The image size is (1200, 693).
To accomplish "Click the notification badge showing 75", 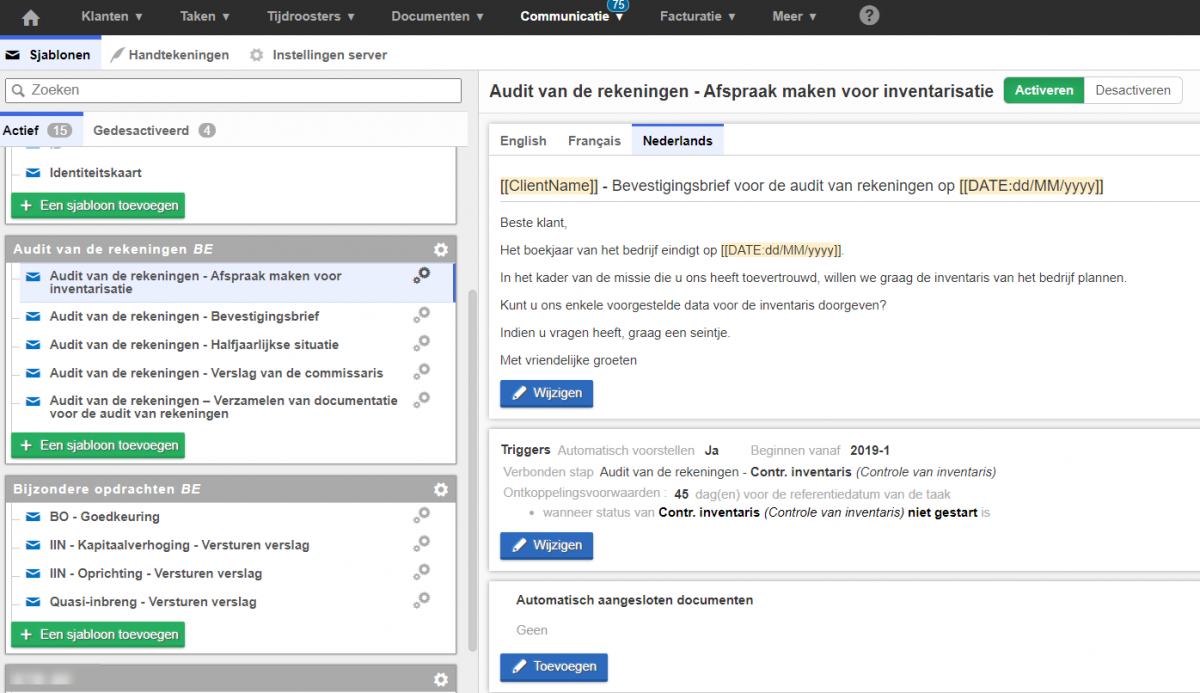I will tap(618, 5).
